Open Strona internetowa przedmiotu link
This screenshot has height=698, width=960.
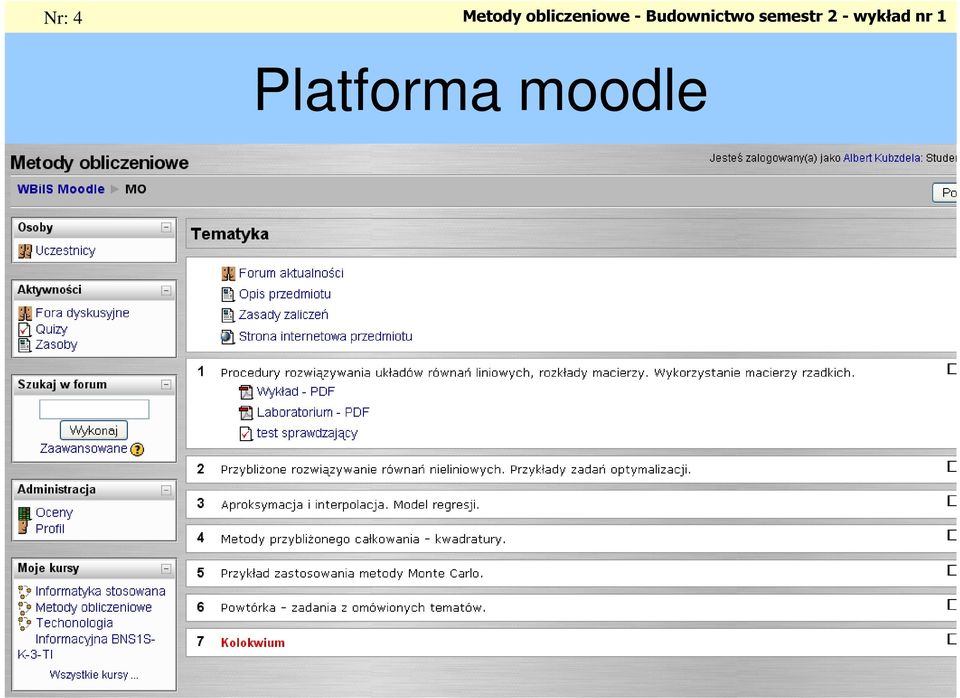(325, 336)
